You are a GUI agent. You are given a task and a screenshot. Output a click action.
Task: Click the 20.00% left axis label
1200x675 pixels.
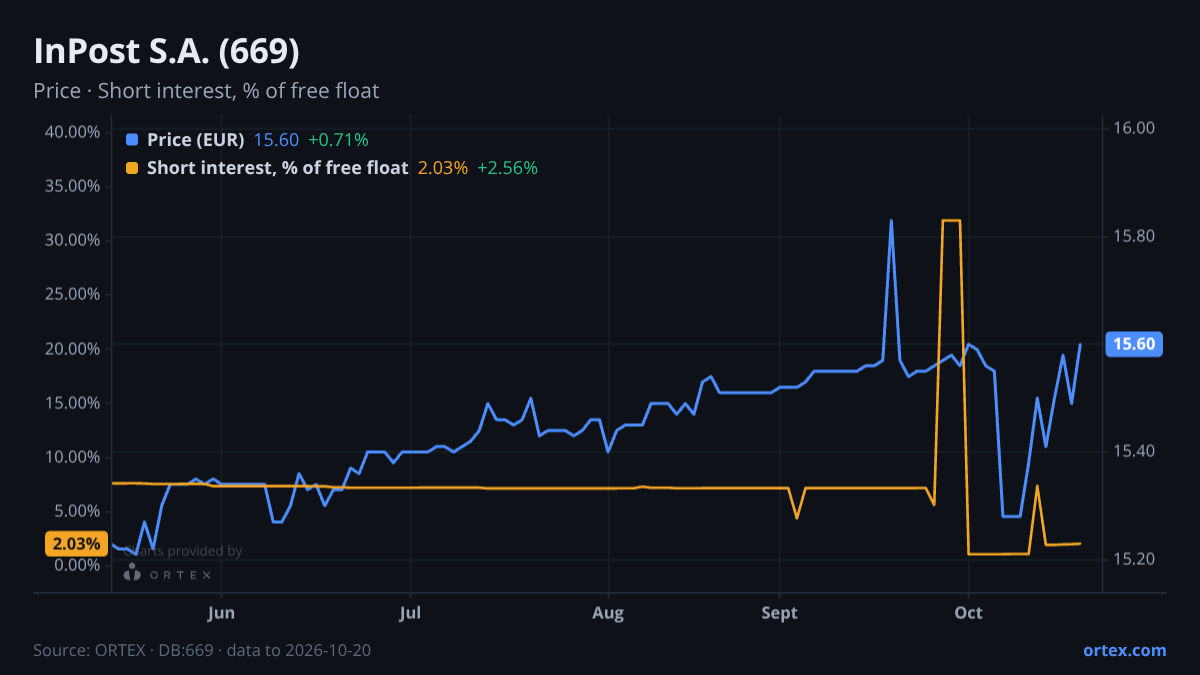pyautogui.click(x=72, y=348)
